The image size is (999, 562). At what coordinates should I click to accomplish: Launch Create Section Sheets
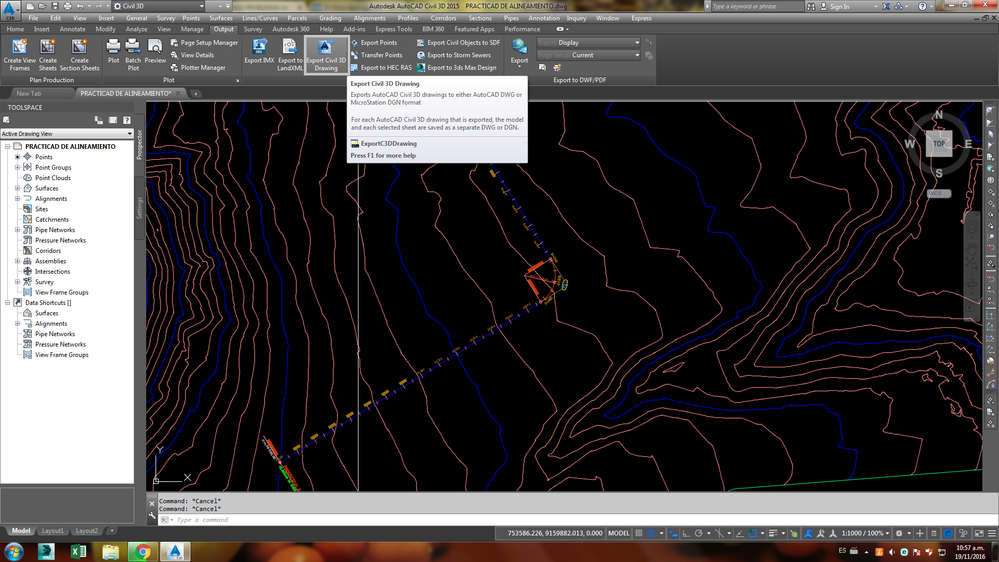(x=79, y=55)
